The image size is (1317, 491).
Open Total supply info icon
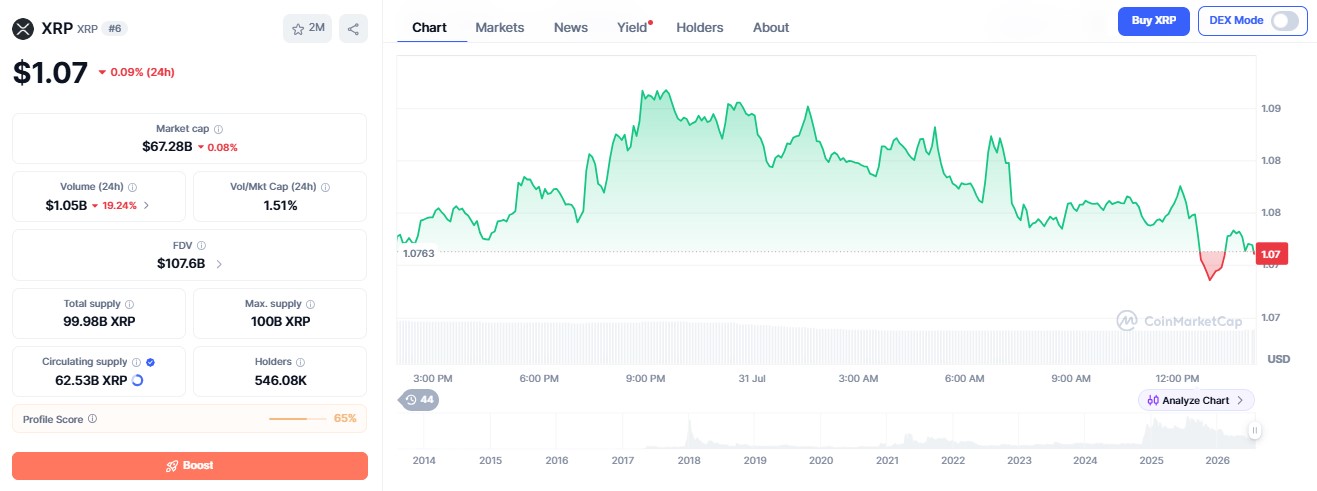[x=129, y=304]
